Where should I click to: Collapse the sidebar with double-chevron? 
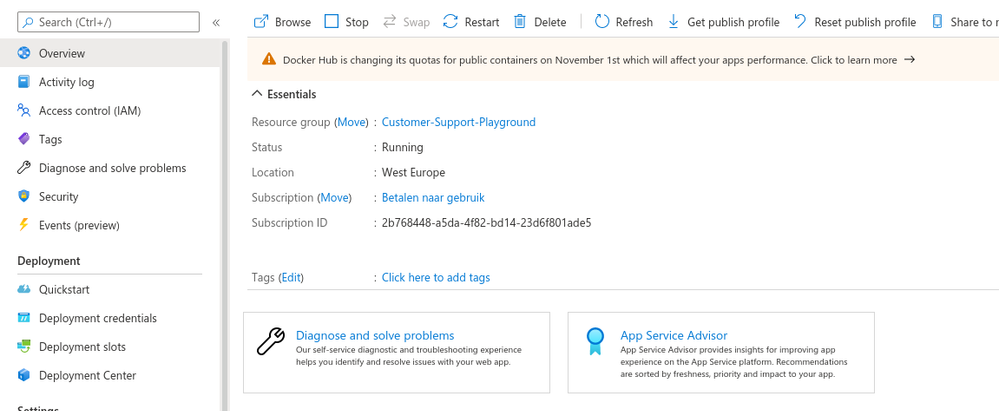[216, 22]
